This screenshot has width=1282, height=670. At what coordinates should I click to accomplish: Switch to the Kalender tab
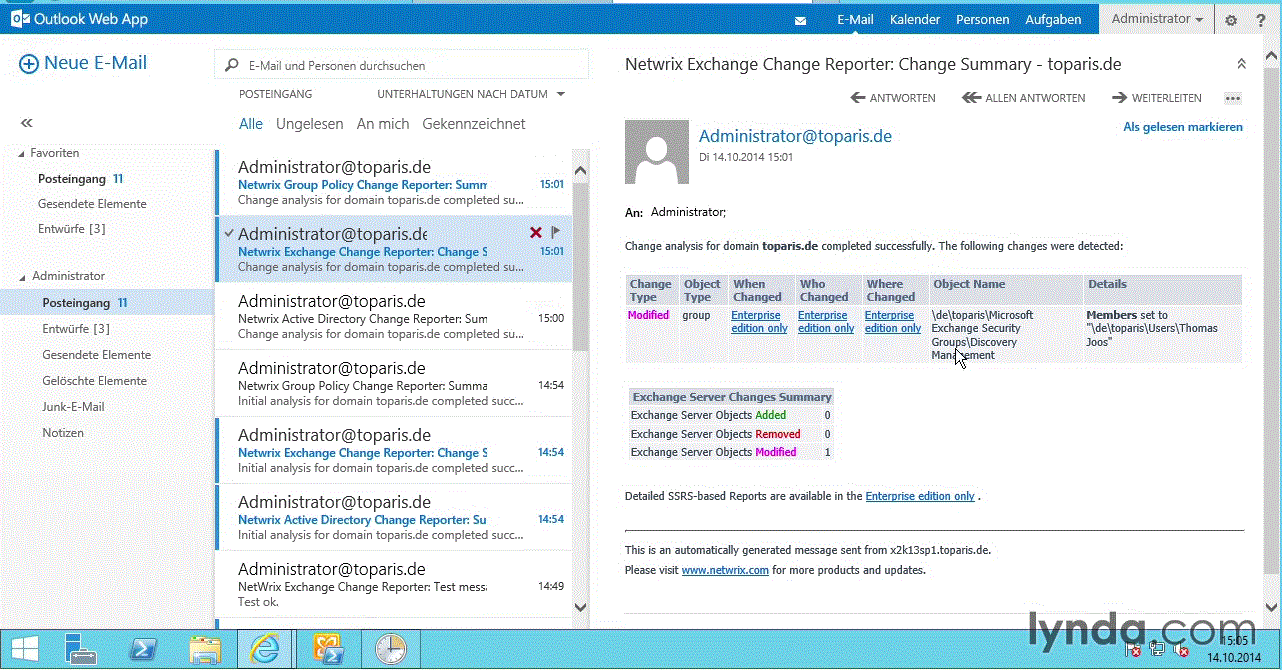tap(915, 19)
